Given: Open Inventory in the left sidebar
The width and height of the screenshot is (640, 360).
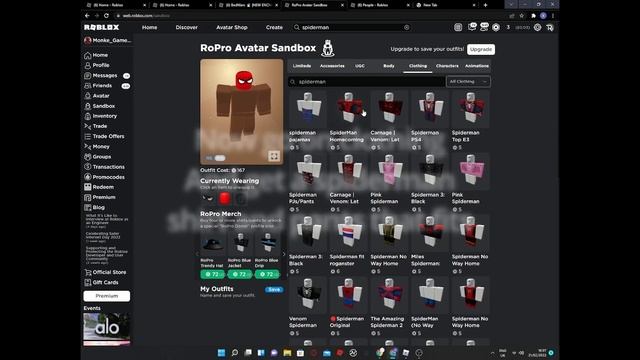Looking at the screenshot, I should (x=100, y=116).
